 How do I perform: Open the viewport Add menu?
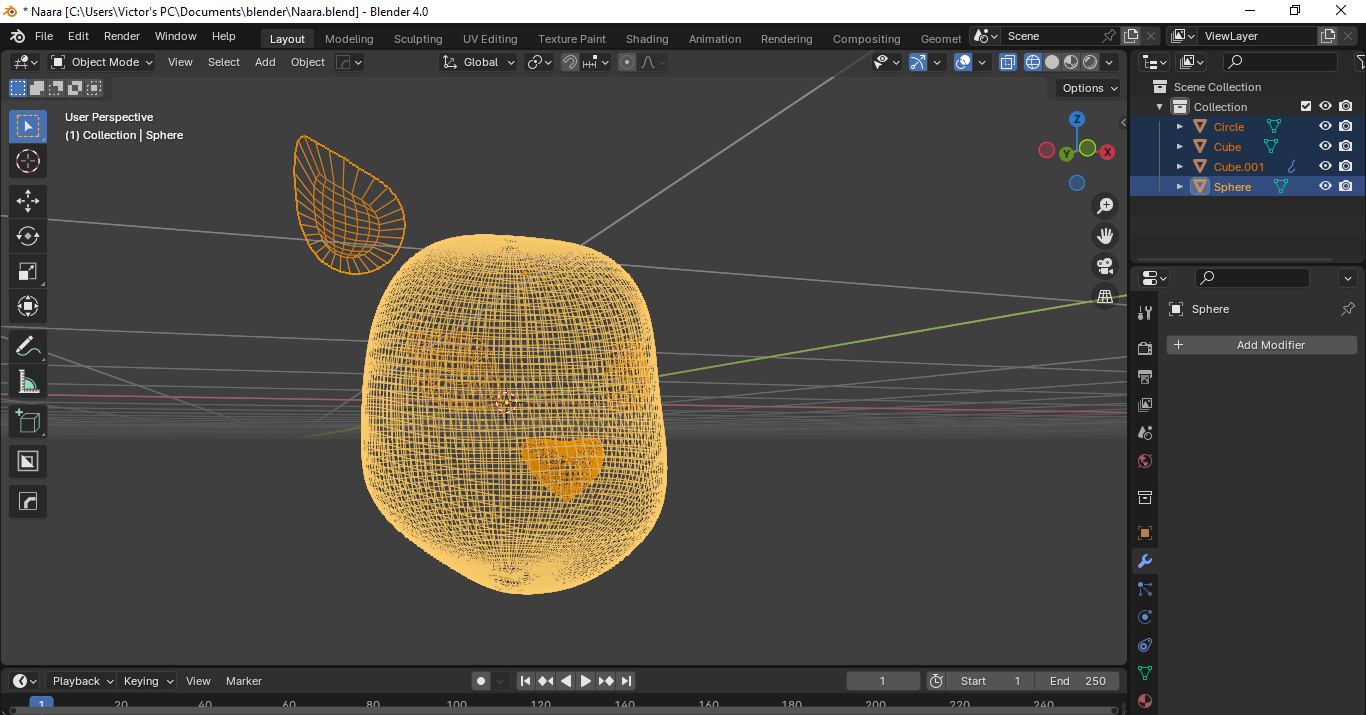pyautogui.click(x=265, y=62)
